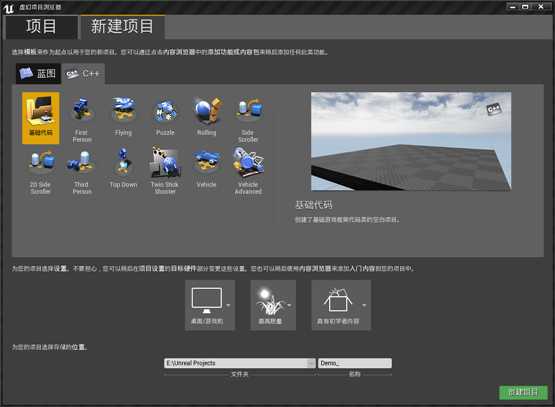555x407 pixels.
Task: Pick the Vehicle Advanced template
Action: click(x=248, y=171)
